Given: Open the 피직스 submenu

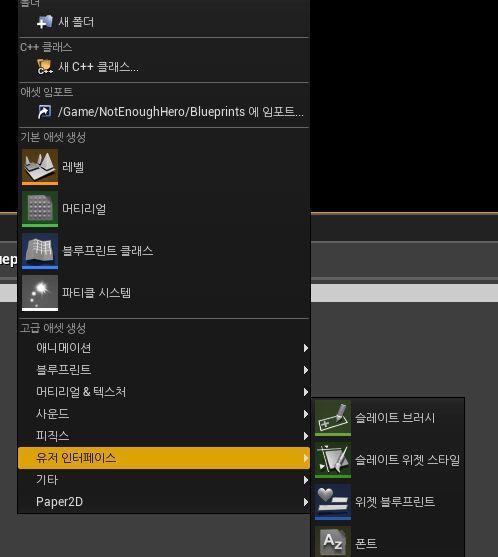Looking at the screenshot, I should (164, 436).
